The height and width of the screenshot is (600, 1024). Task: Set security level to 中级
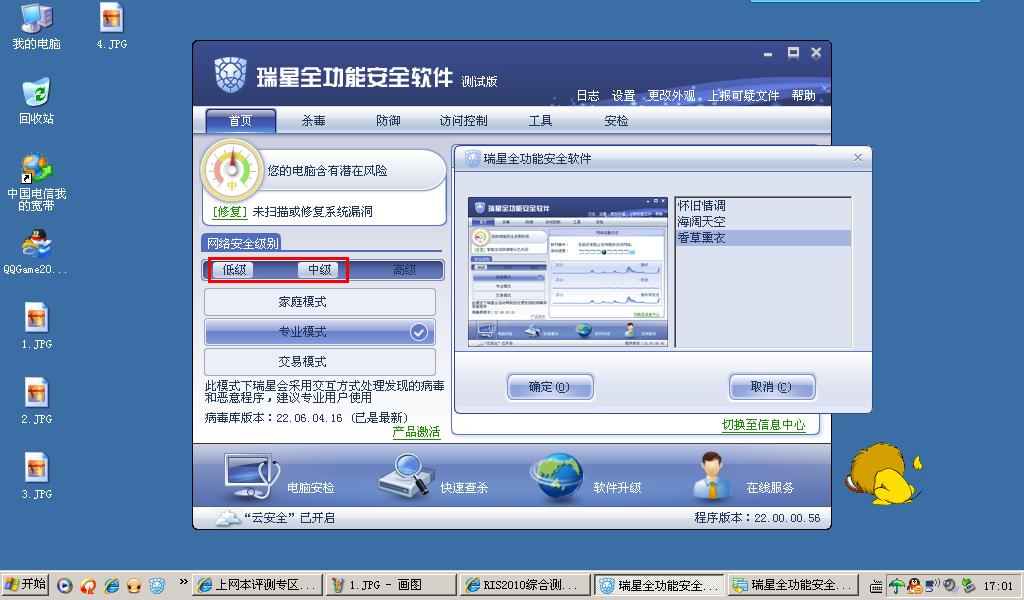click(319, 270)
